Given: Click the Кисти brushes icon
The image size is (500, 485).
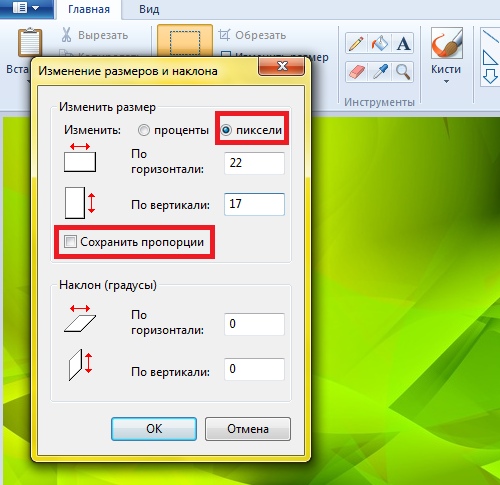Looking at the screenshot, I should coord(447,43).
